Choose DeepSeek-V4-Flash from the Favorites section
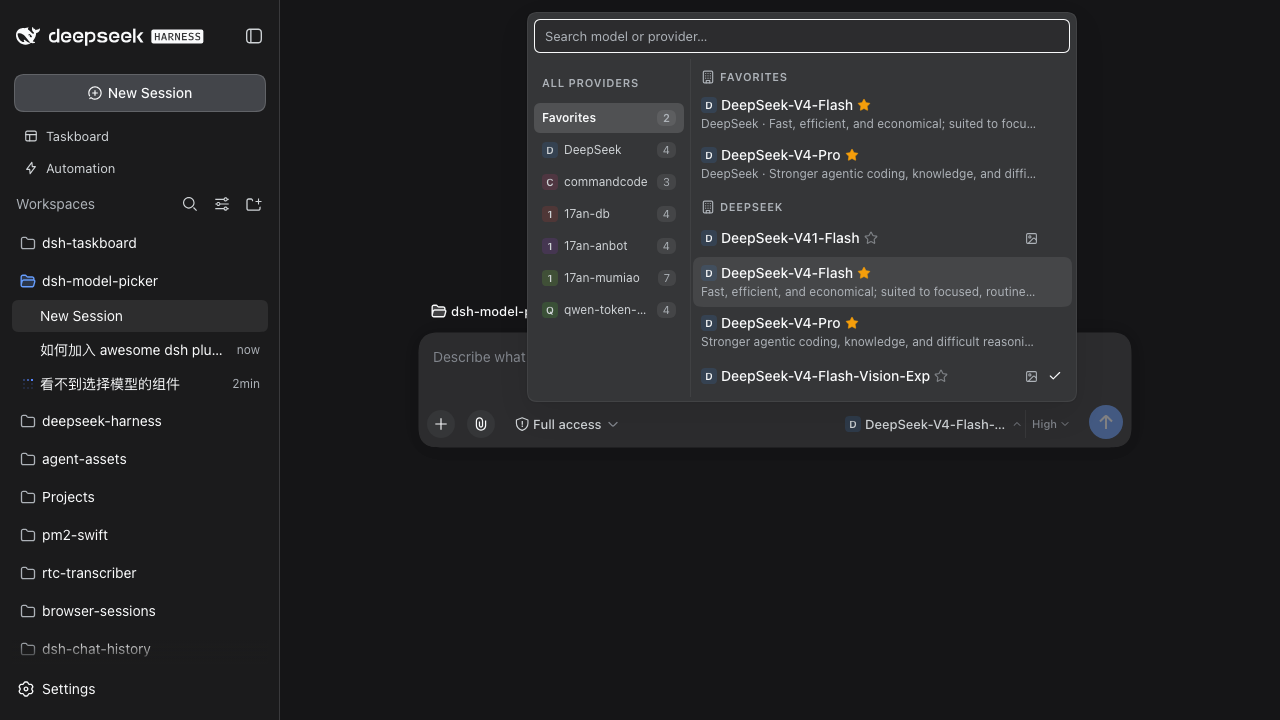1280x720 pixels. click(882, 114)
